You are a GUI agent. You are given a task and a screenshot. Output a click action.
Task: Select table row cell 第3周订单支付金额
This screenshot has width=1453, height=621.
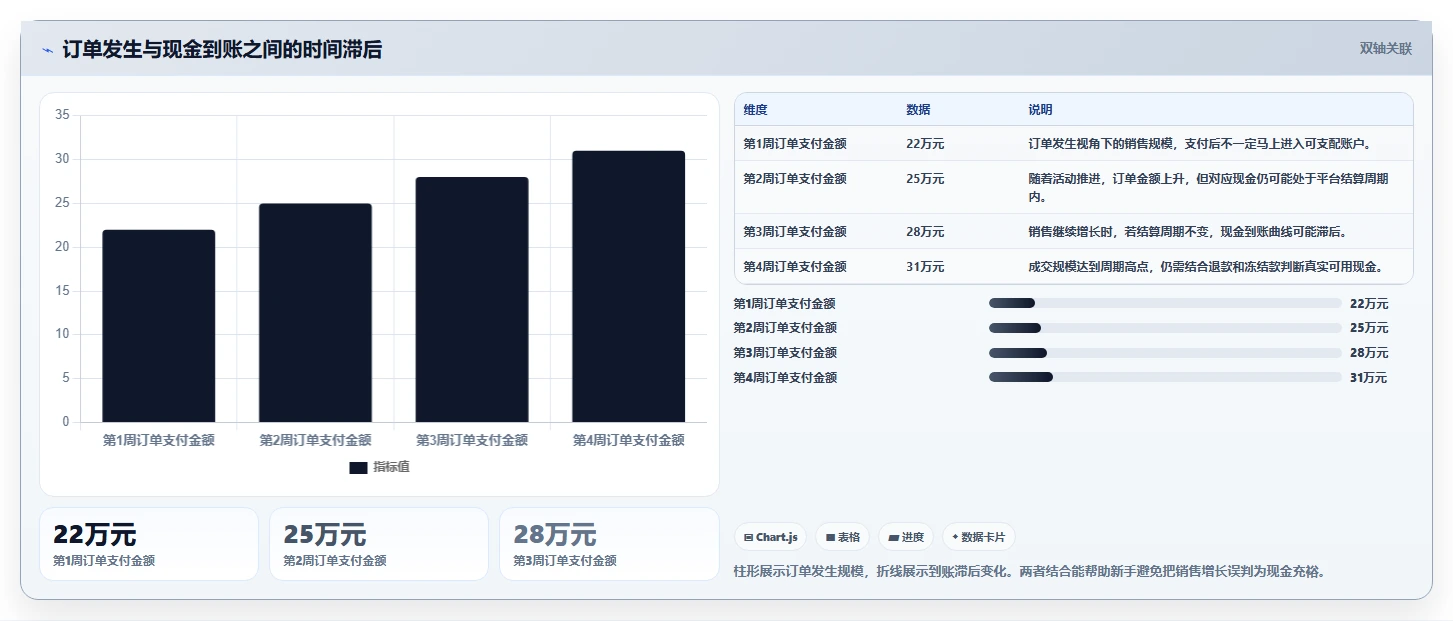[x=795, y=232]
